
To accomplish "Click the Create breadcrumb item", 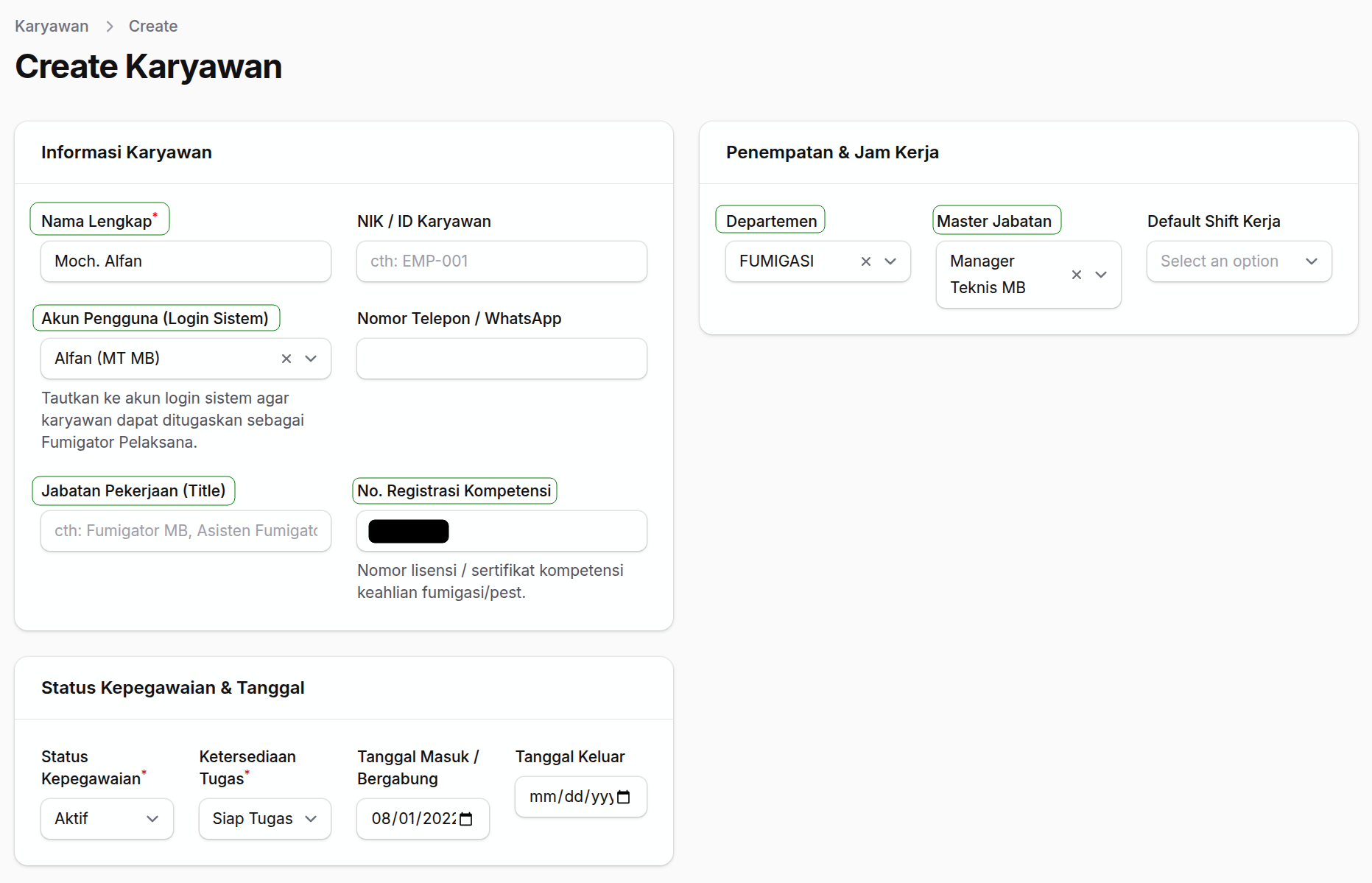I will 153,27.
